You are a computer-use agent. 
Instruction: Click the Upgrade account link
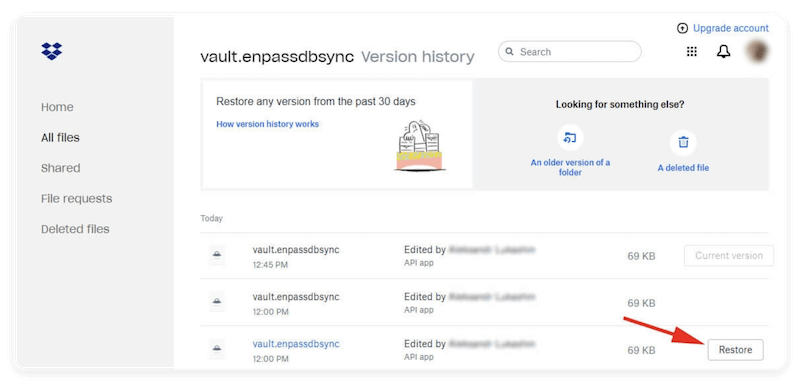(x=731, y=29)
